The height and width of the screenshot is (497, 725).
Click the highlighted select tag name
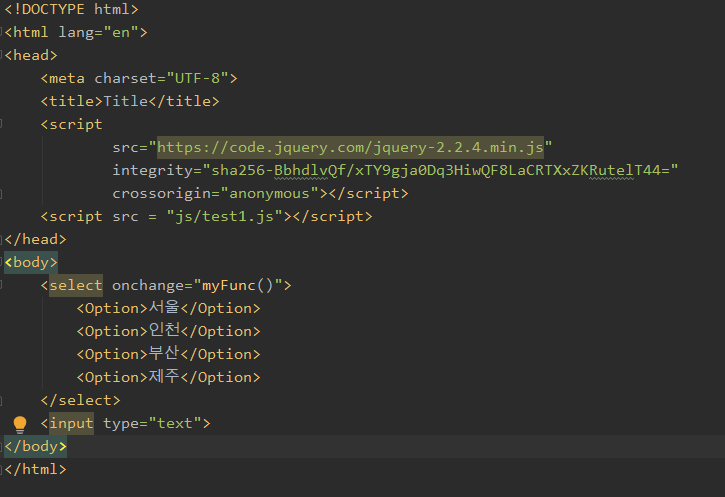coord(76,285)
